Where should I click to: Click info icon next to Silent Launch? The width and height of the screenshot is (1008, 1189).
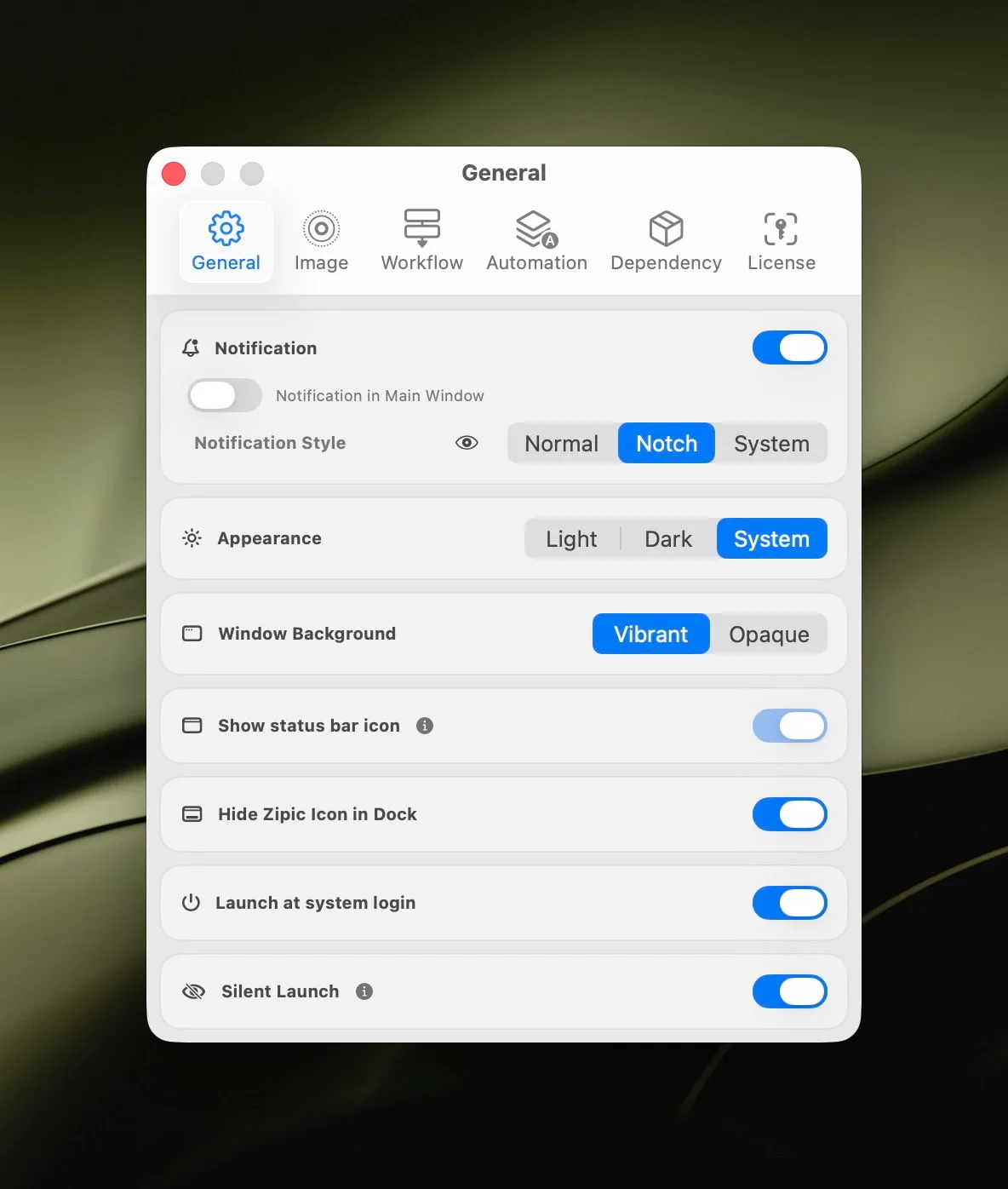364,991
